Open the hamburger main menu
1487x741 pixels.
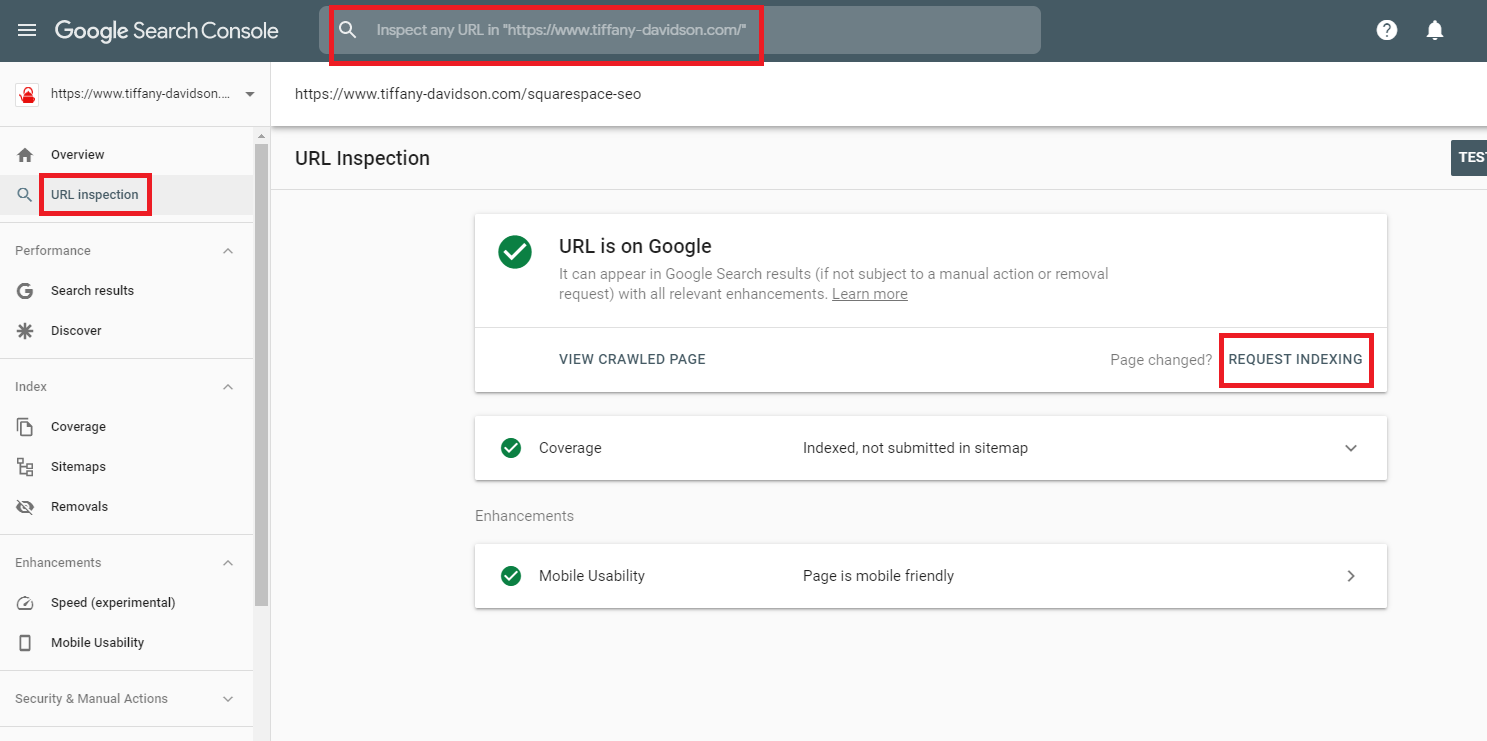coord(27,30)
